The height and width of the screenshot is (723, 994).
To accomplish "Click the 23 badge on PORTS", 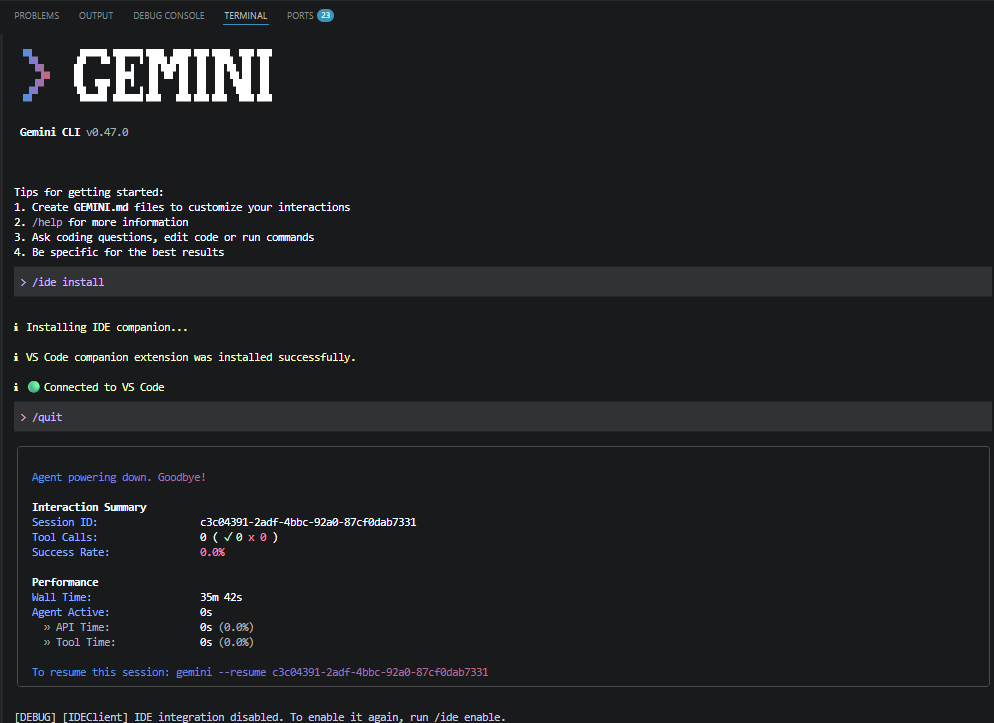I will click(325, 15).
